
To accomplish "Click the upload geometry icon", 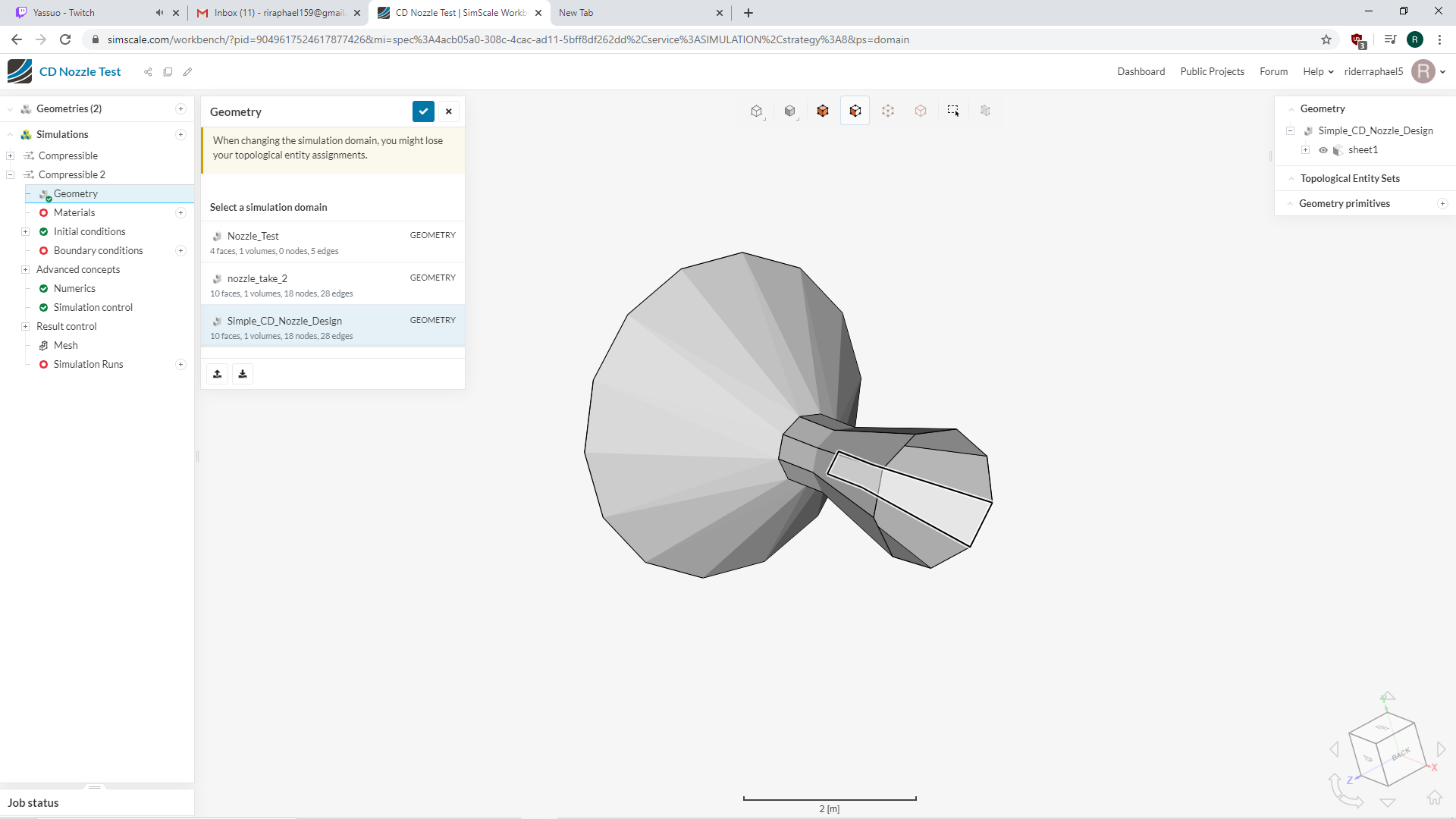I will click(x=218, y=374).
